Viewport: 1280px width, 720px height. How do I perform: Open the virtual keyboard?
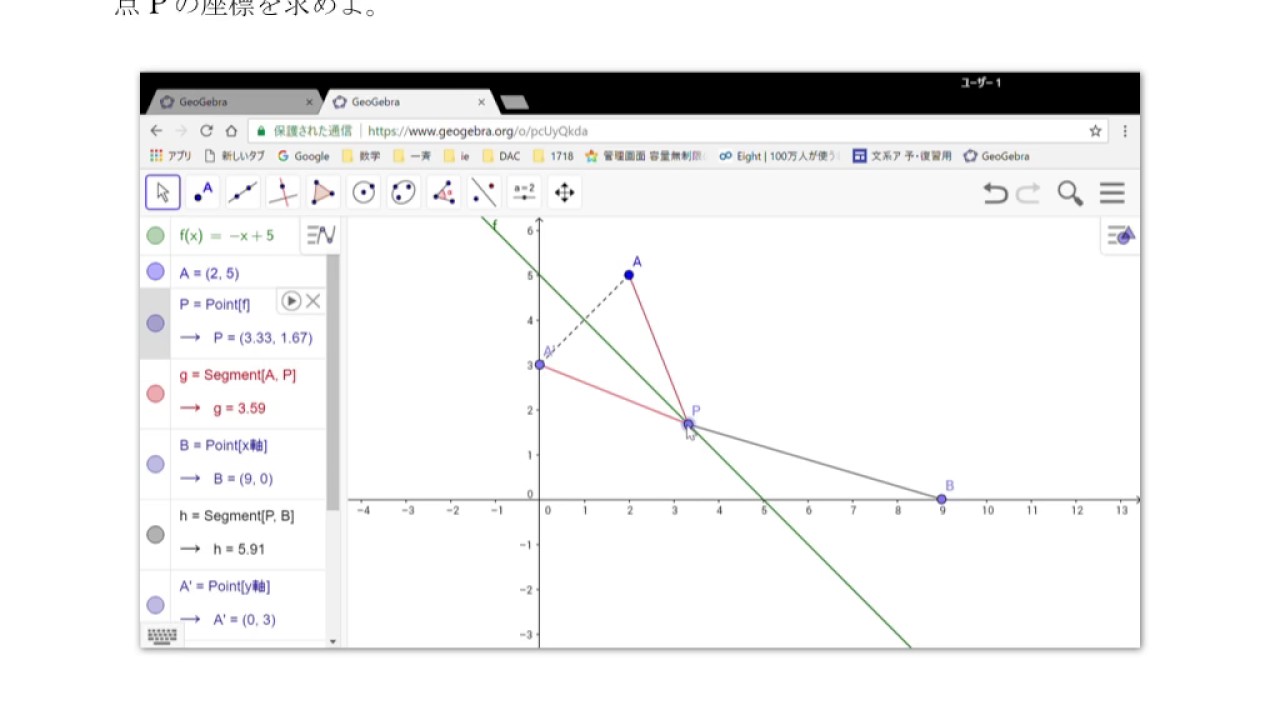click(162, 635)
